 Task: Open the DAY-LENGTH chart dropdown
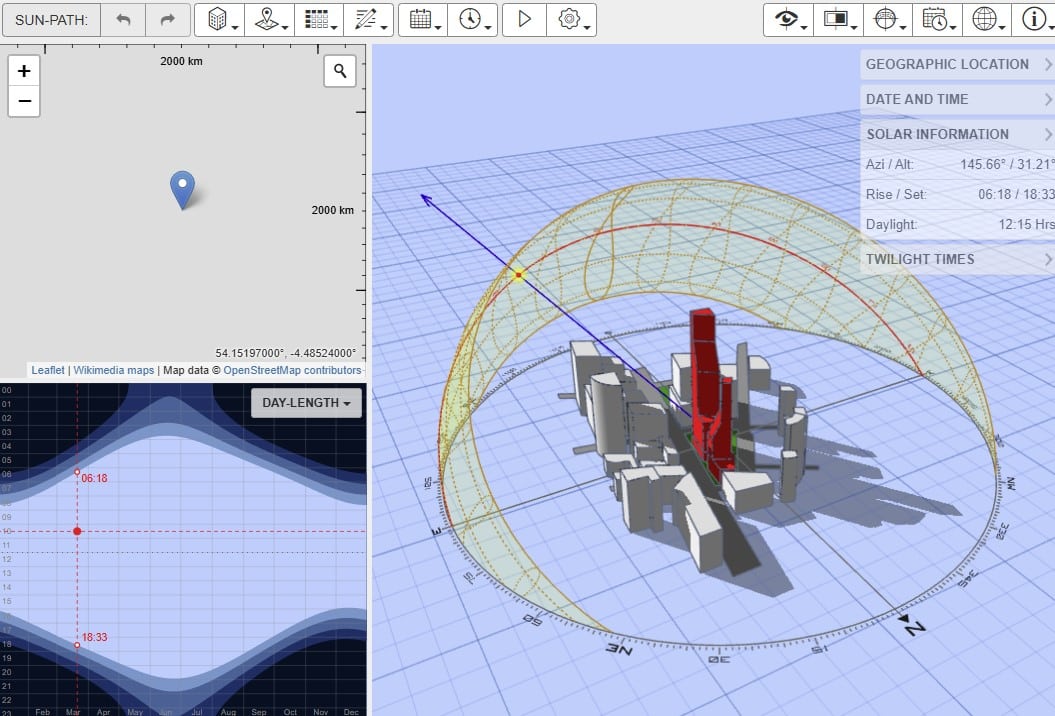pyautogui.click(x=306, y=403)
